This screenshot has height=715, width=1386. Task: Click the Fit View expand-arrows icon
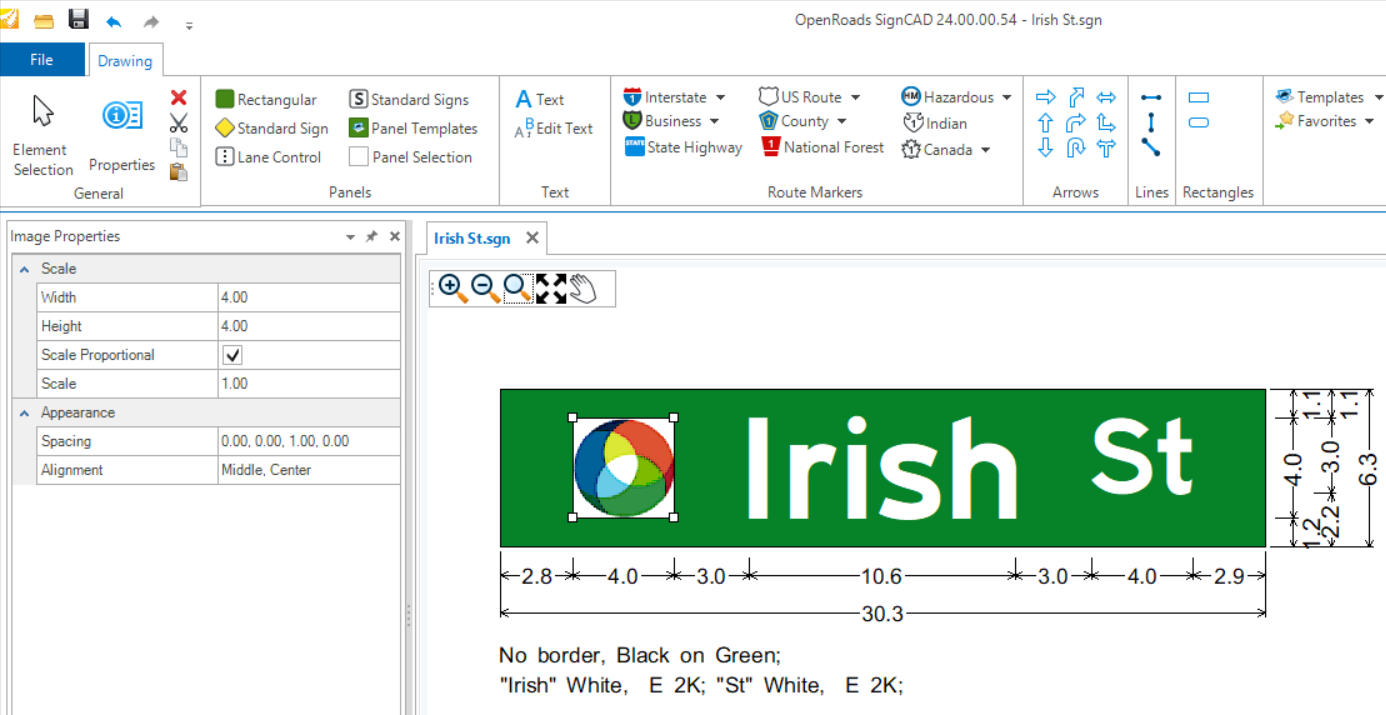tap(551, 289)
